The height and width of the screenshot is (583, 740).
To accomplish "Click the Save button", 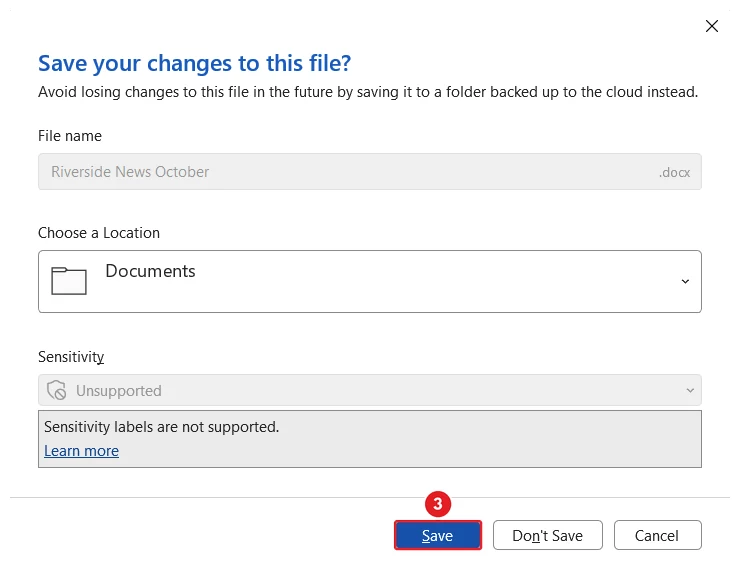I will point(437,535).
